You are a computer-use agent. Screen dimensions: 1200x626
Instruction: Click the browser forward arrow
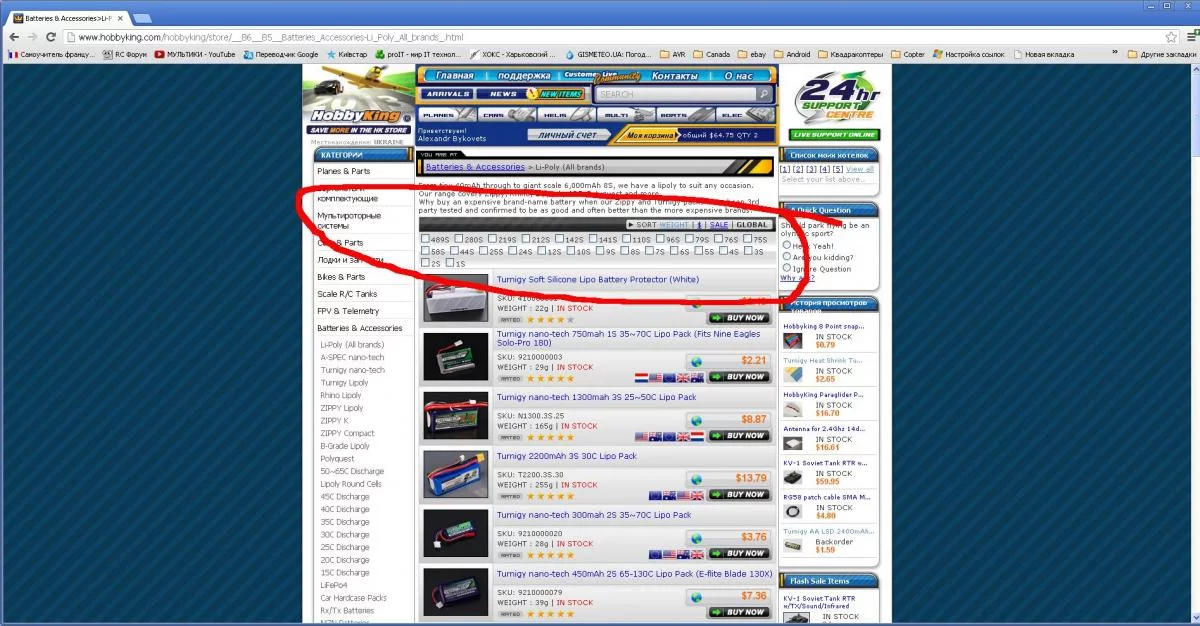(32, 37)
